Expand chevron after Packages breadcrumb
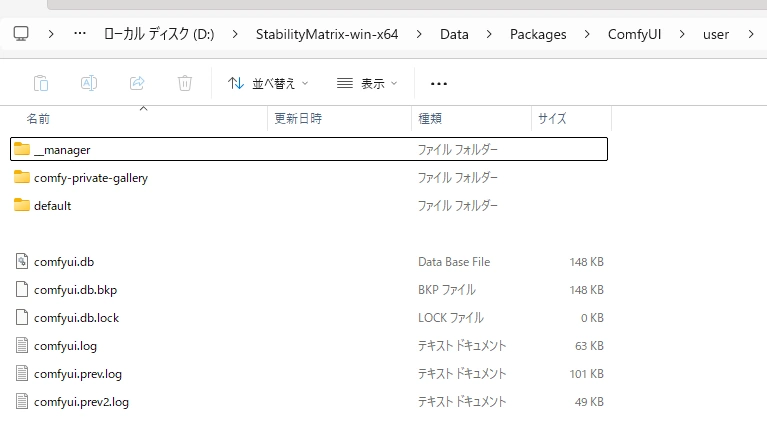The height and width of the screenshot is (424, 767). pyautogui.click(x=587, y=34)
